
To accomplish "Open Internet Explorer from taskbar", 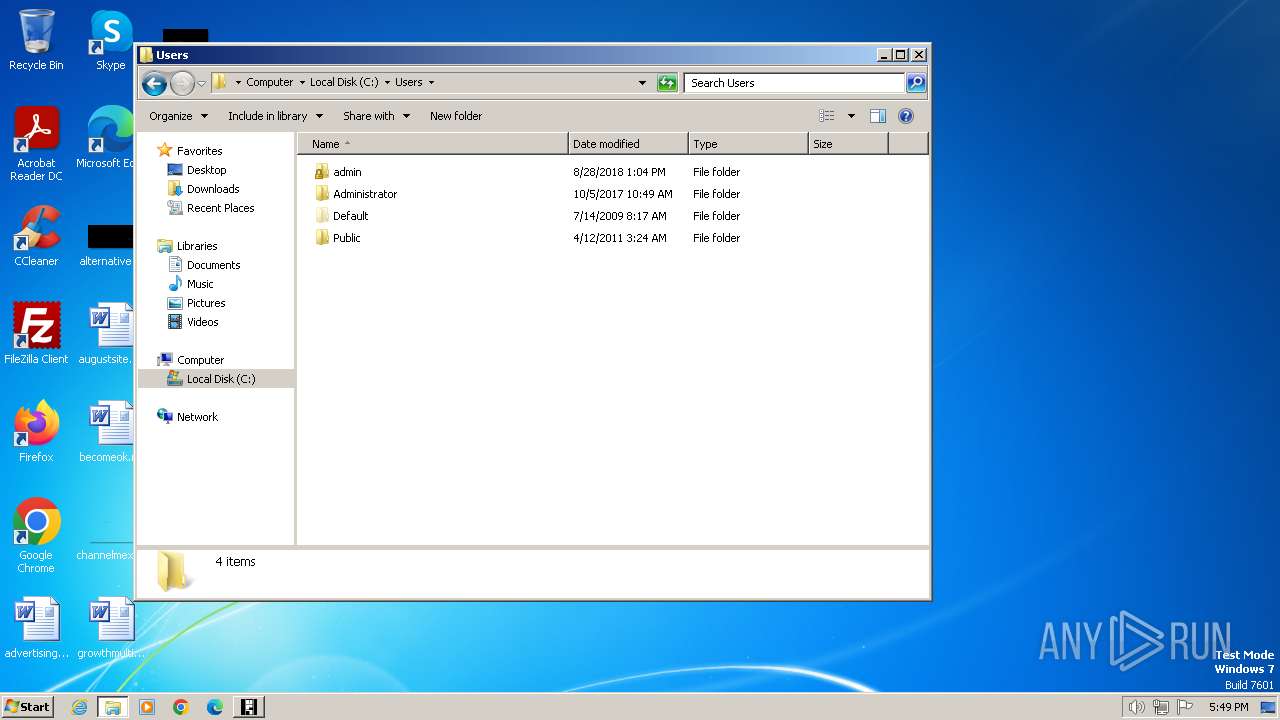I will [x=79, y=707].
